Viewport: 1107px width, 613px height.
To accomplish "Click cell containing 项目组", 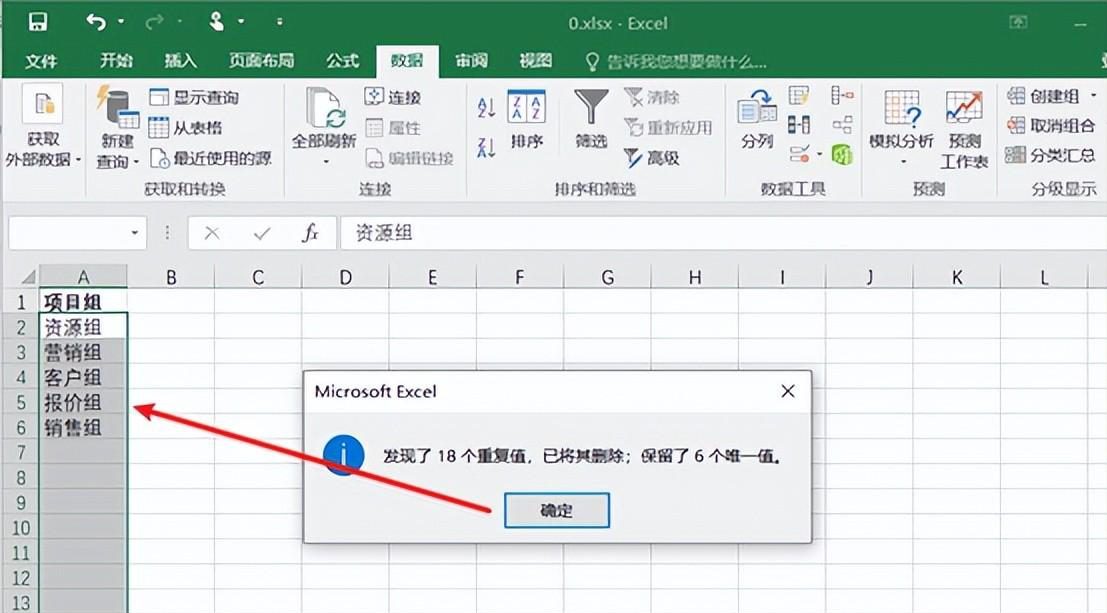I will [x=83, y=302].
